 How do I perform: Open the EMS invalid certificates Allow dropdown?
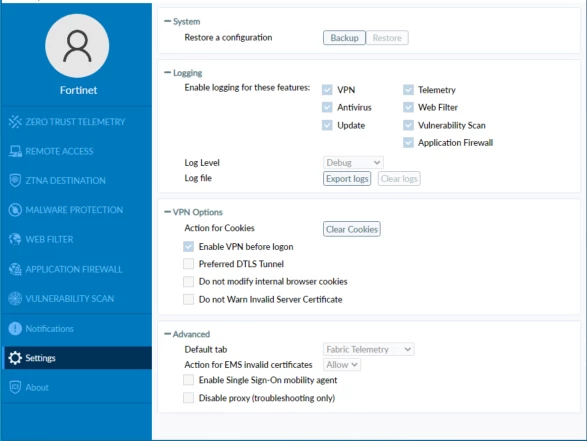(342, 365)
